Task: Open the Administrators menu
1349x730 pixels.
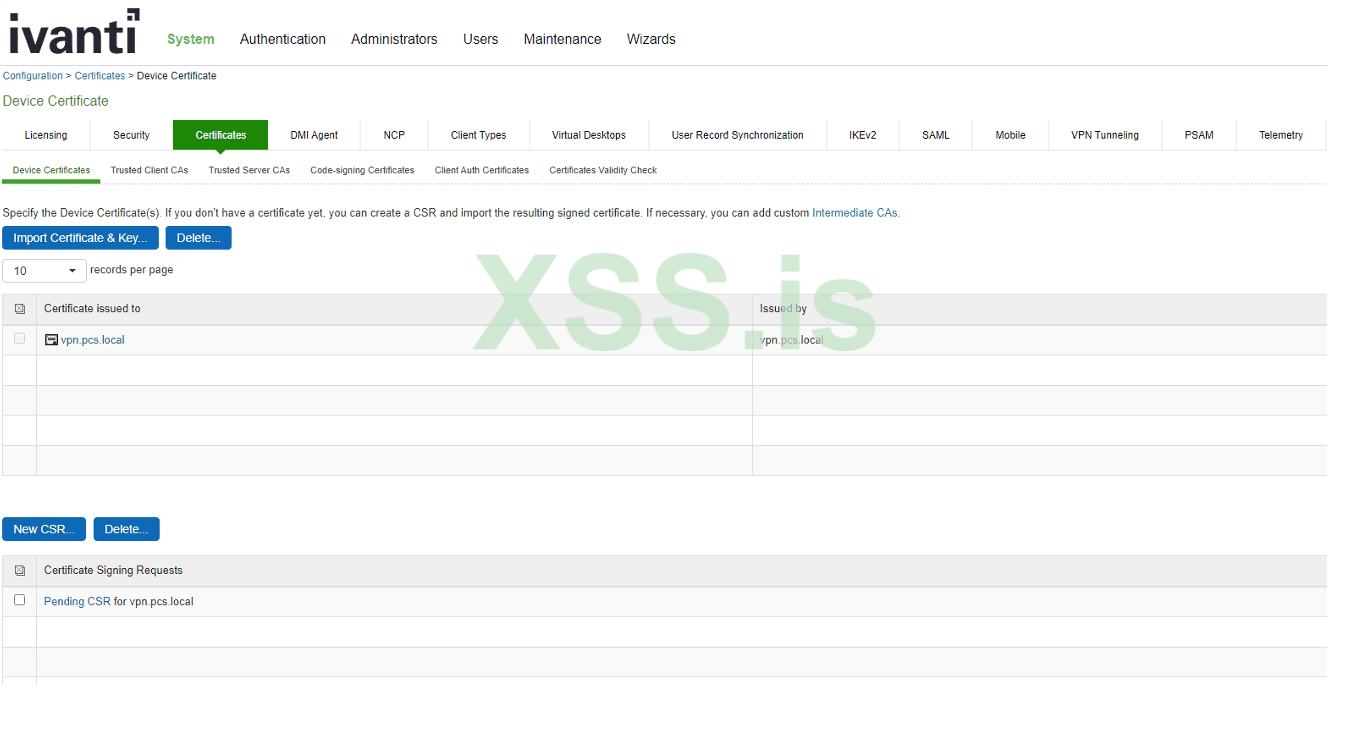Action: pos(394,39)
